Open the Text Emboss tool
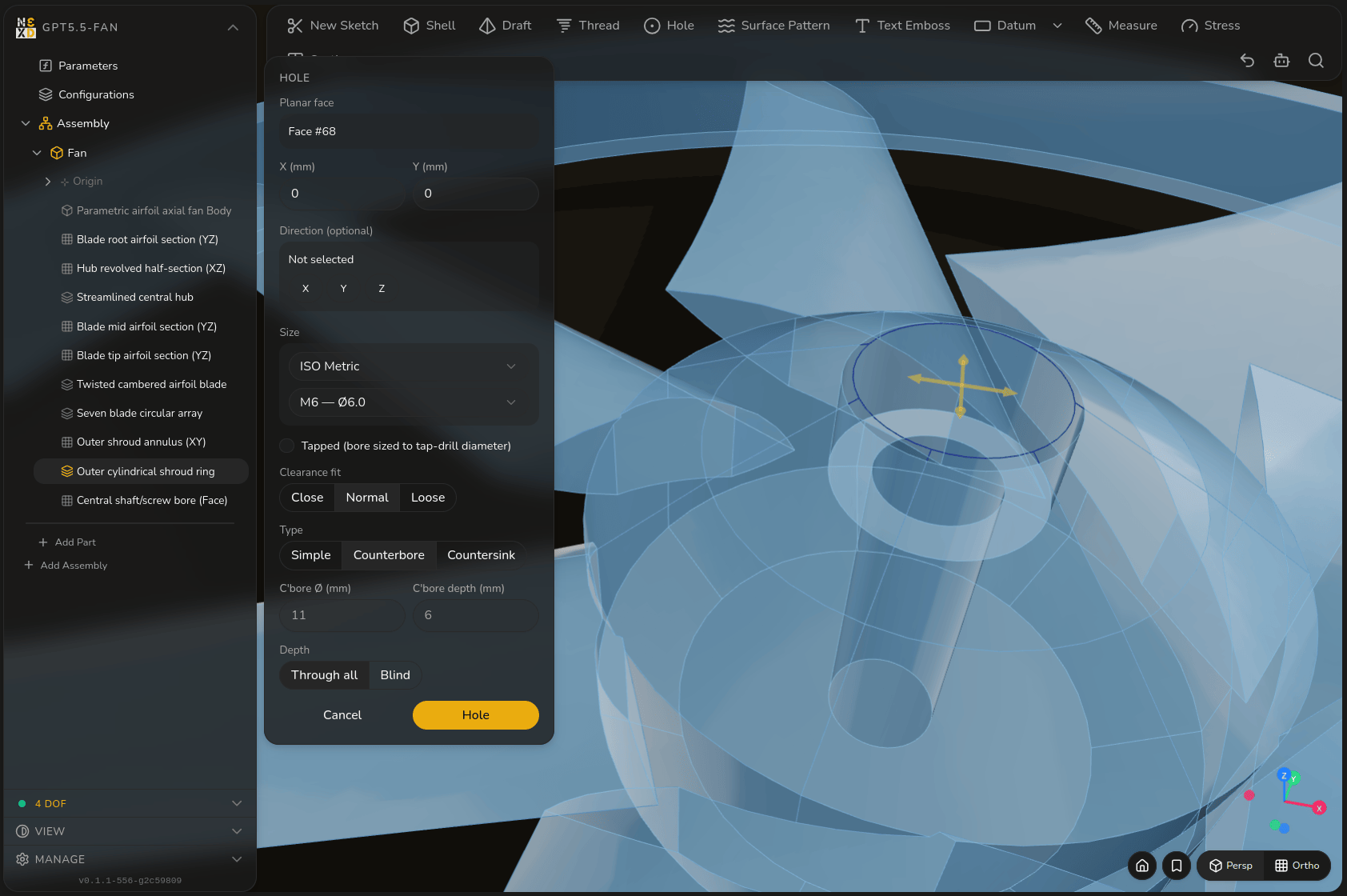 point(903,26)
